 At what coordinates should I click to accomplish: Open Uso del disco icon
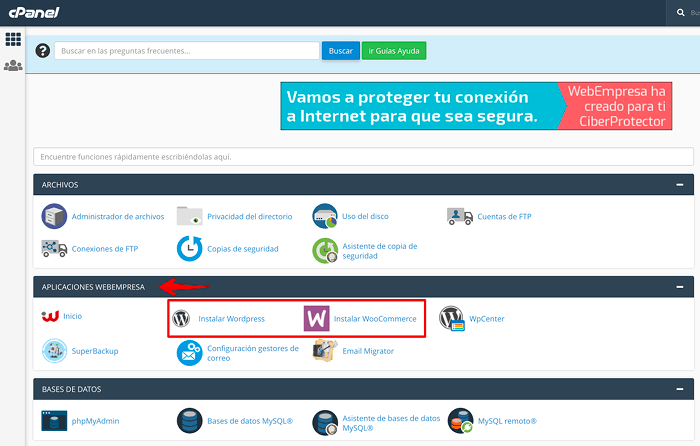[x=325, y=216]
